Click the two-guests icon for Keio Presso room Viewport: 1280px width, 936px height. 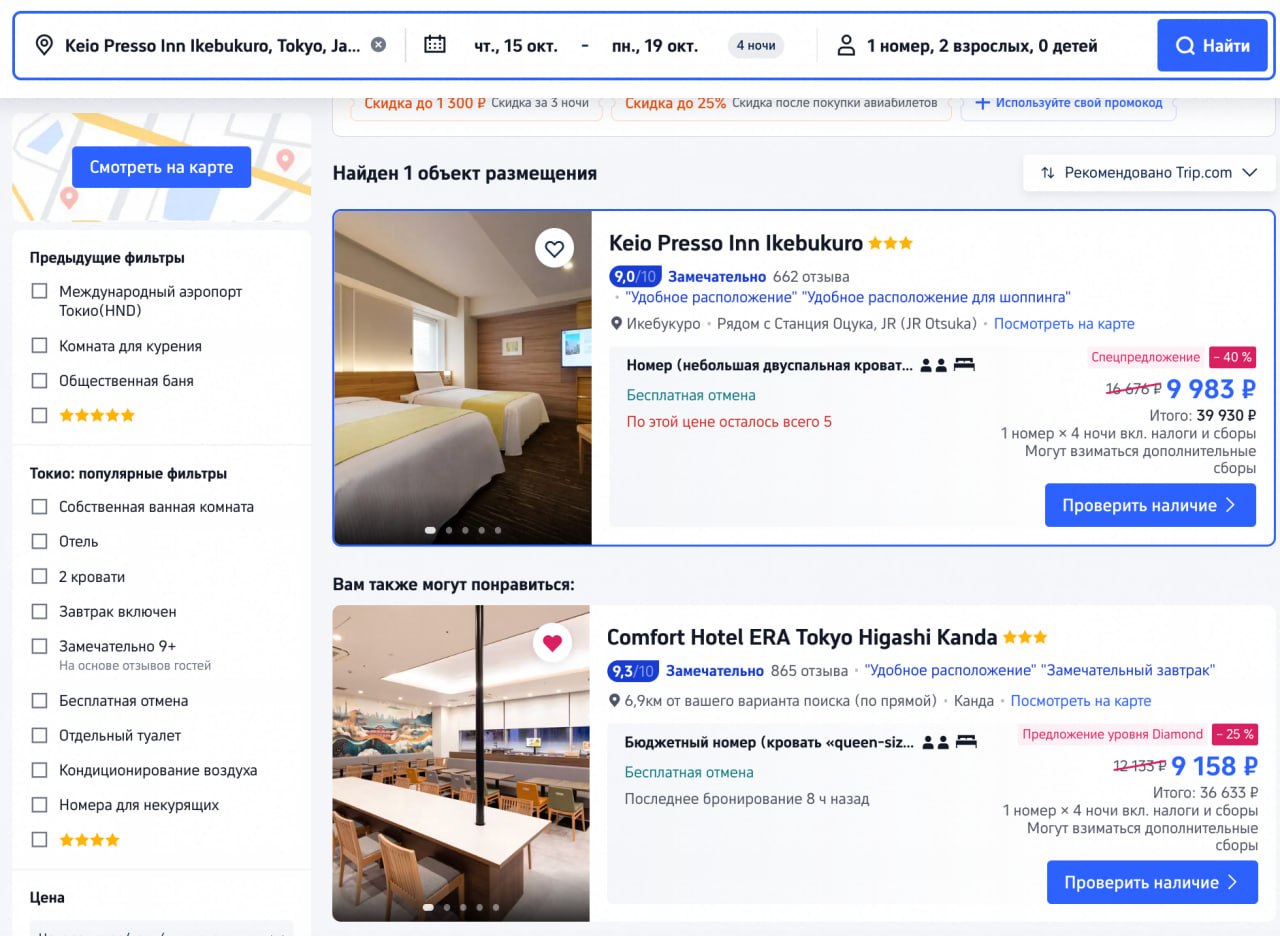click(x=934, y=365)
